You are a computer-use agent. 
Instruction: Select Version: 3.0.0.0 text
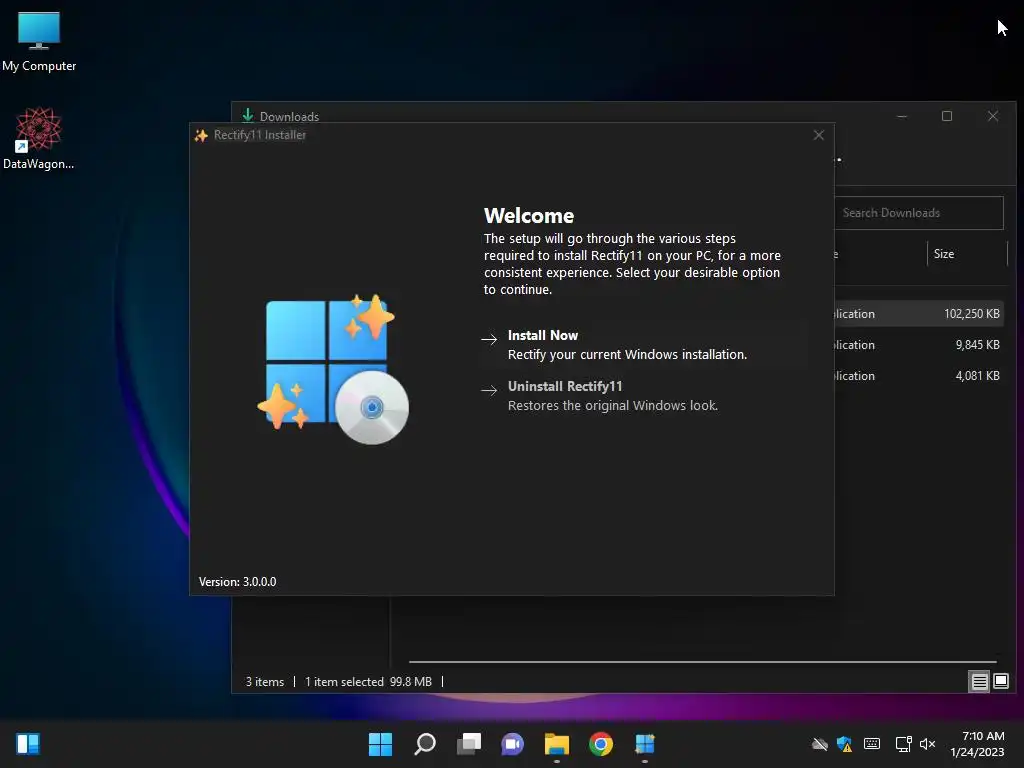point(238,582)
